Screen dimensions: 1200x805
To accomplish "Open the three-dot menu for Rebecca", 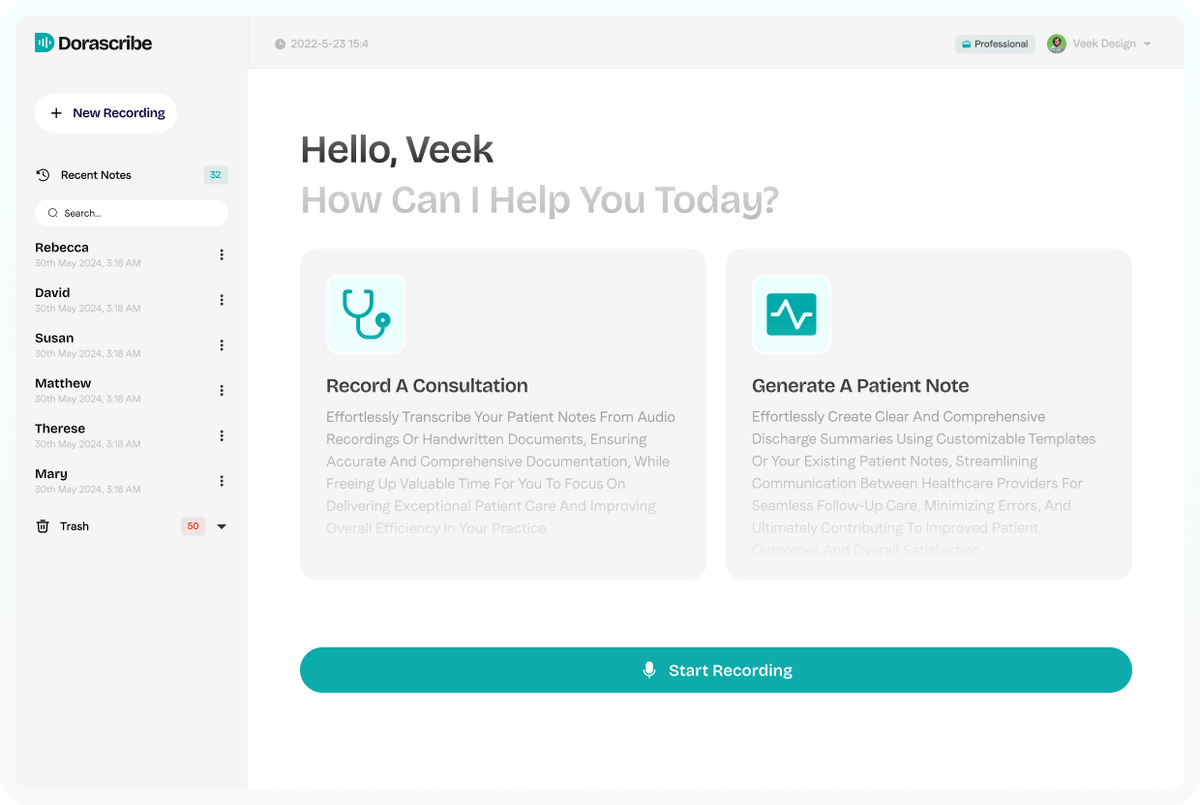I will click(x=221, y=255).
